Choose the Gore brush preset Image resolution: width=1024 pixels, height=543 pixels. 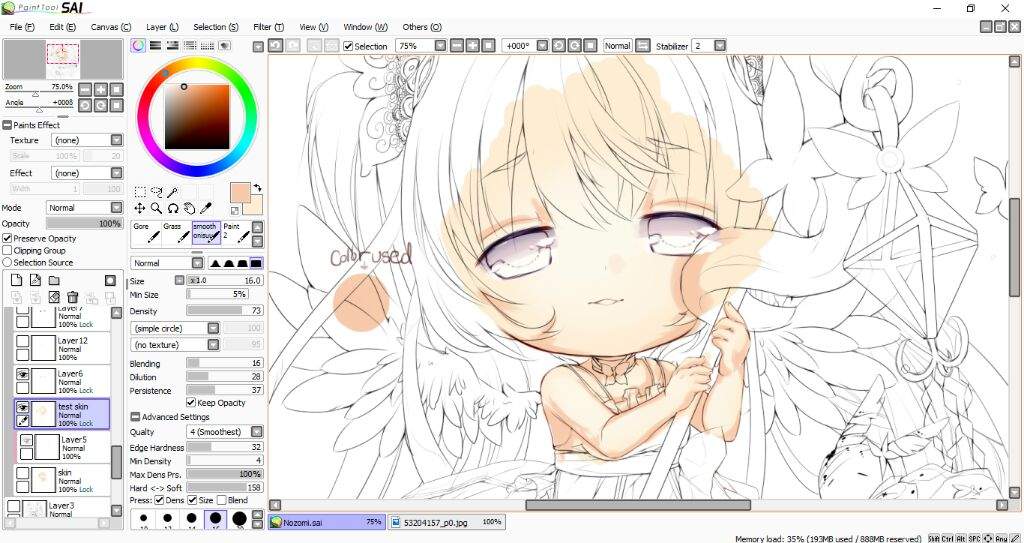tap(146, 233)
